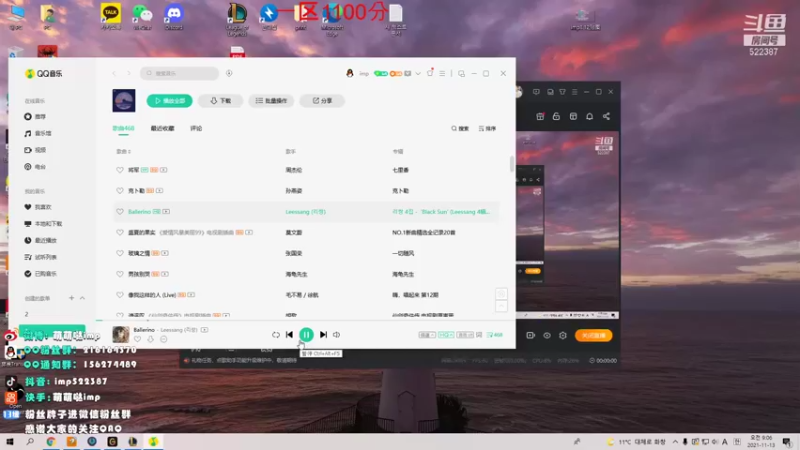The image size is (800, 450).
Task: Toggle the lyrics display icon
Action: point(479,335)
